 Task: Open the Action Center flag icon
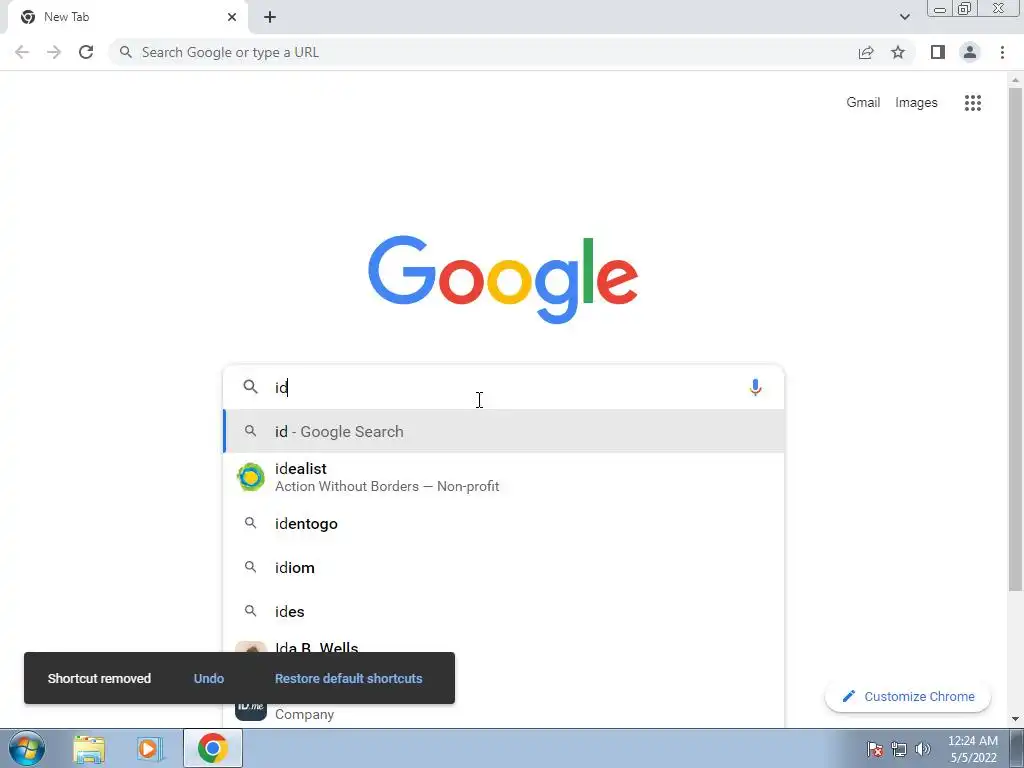pyautogui.click(x=875, y=749)
